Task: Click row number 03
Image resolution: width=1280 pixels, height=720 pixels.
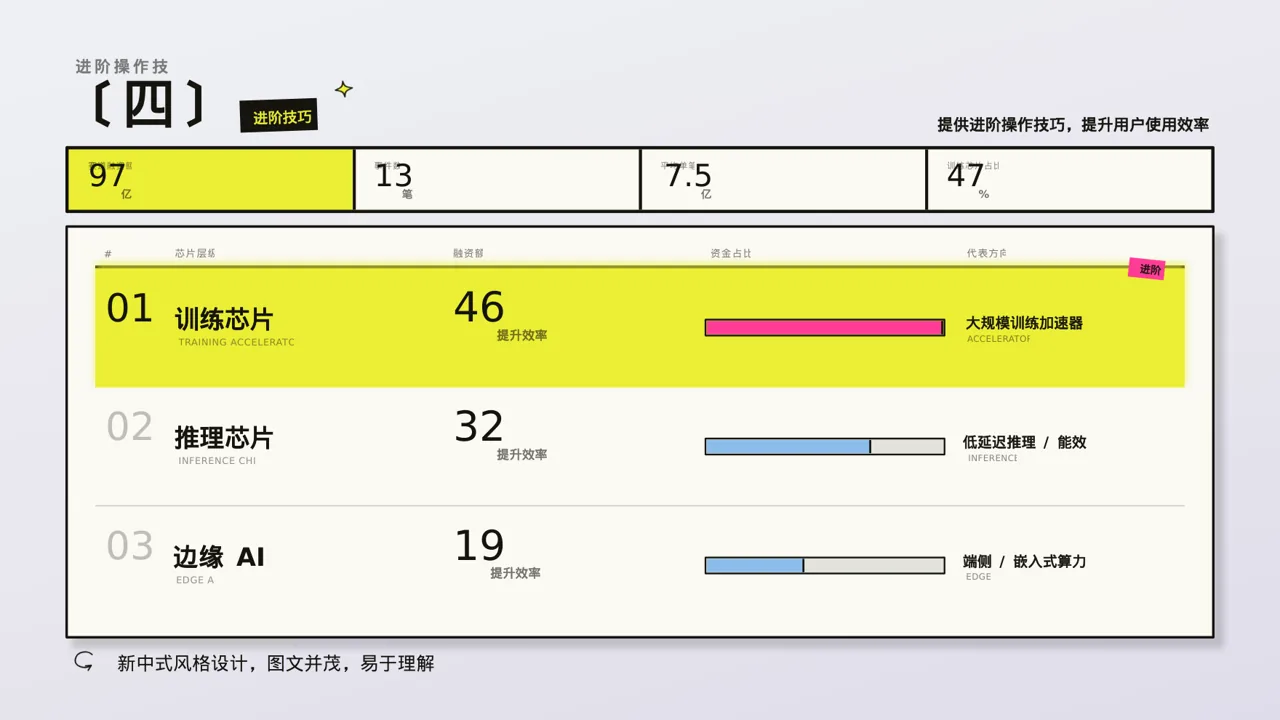Action: coord(130,546)
